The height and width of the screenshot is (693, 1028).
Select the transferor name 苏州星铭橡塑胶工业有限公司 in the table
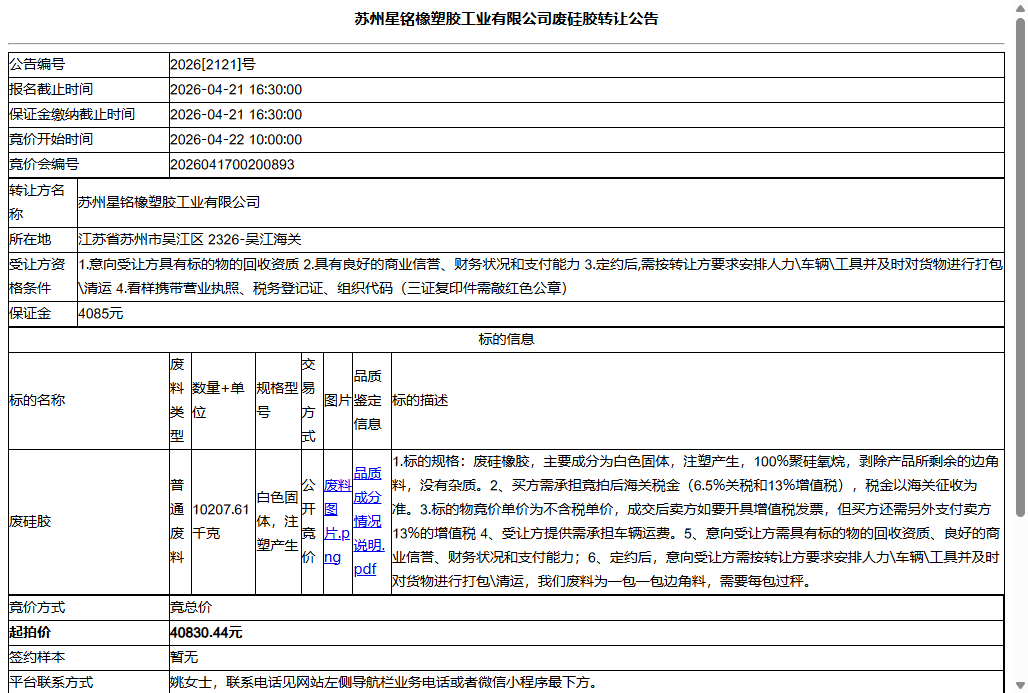coord(169,202)
